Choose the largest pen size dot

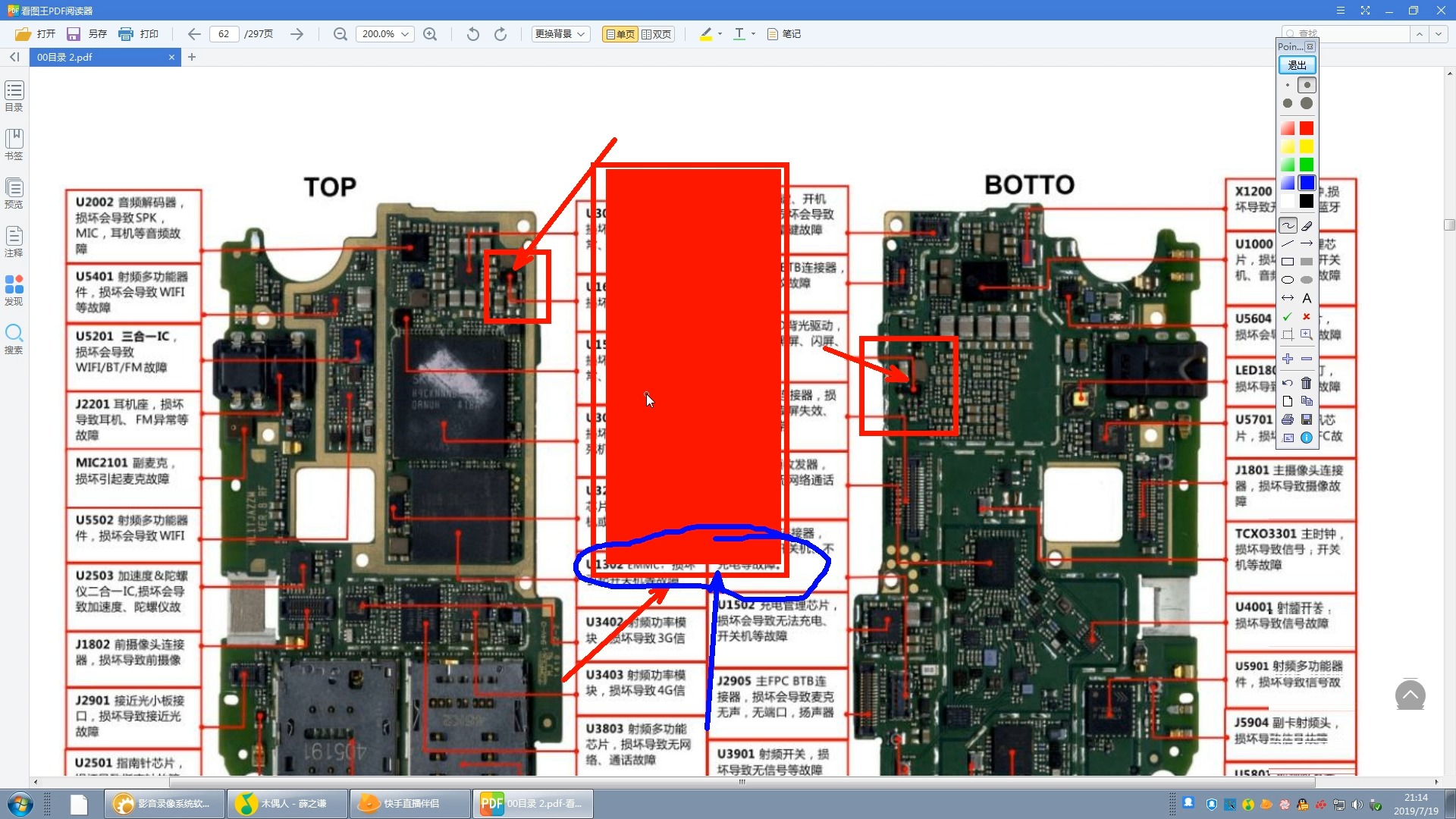[x=1307, y=103]
